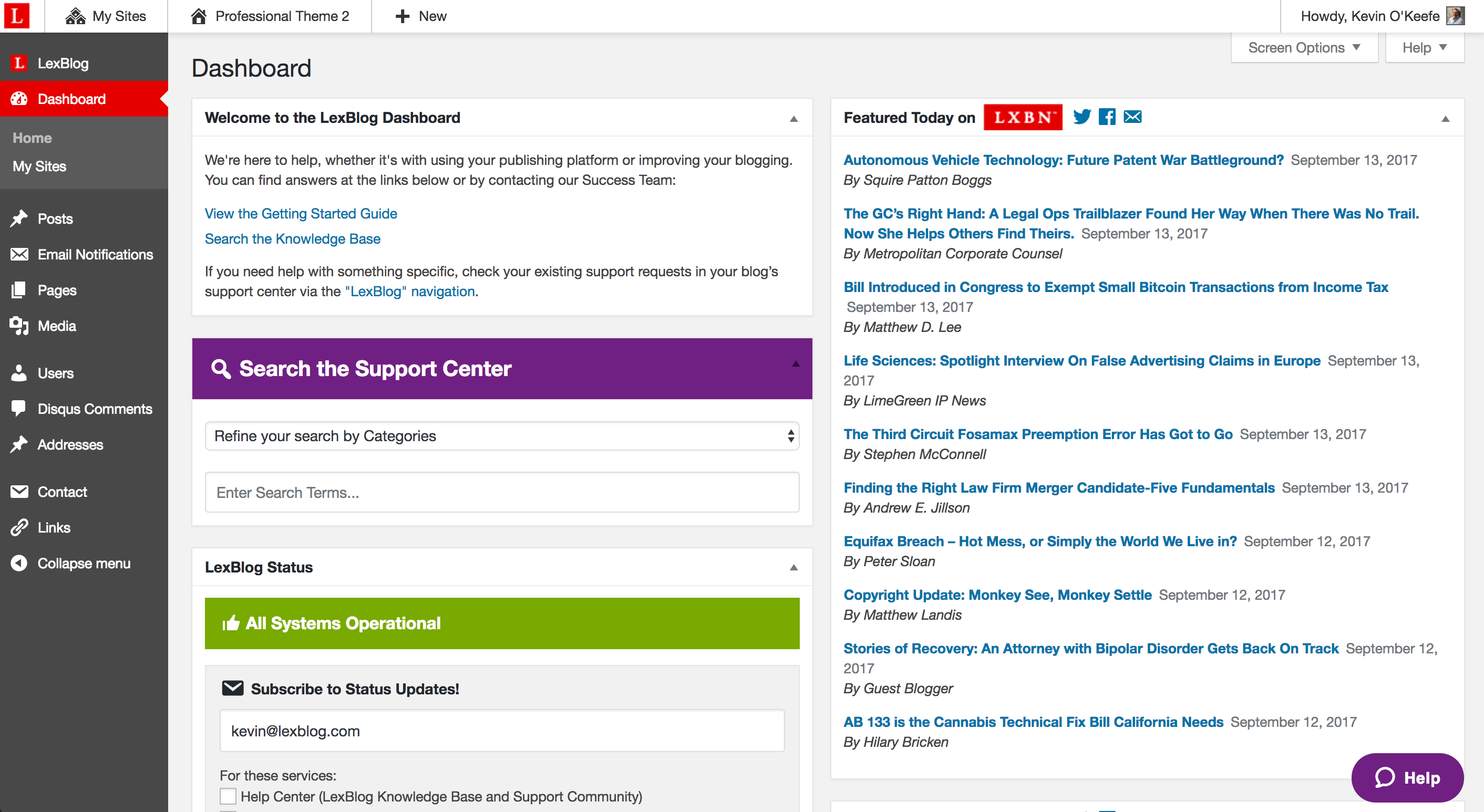Click the magnifier icon in Support Center header
The height and width of the screenshot is (812, 1484).
tap(221, 369)
